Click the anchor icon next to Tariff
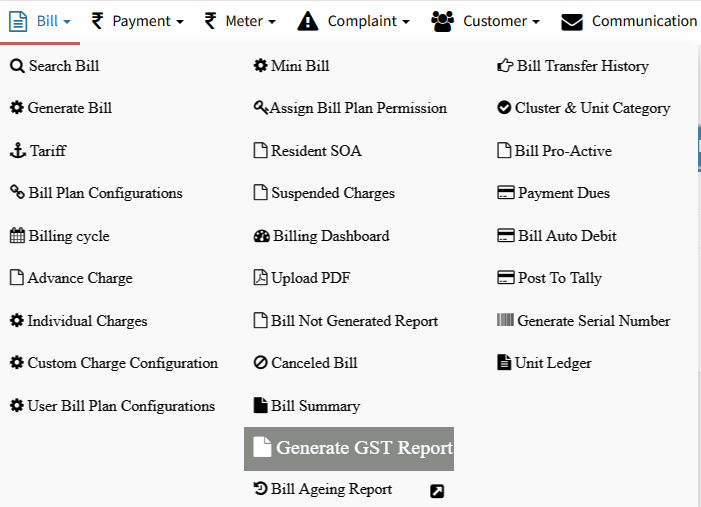 click(18, 151)
